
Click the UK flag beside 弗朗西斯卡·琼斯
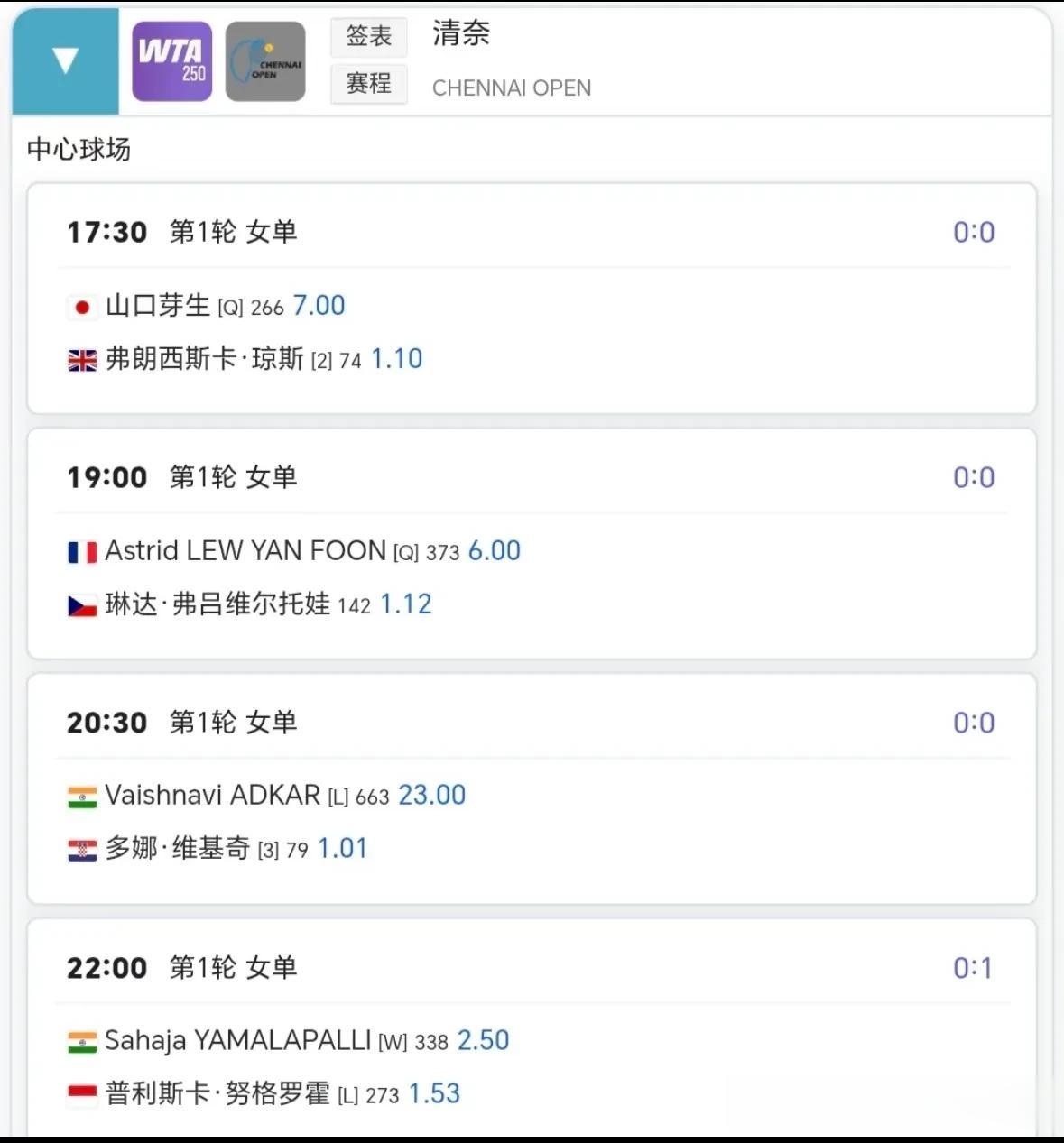pyautogui.click(x=82, y=361)
